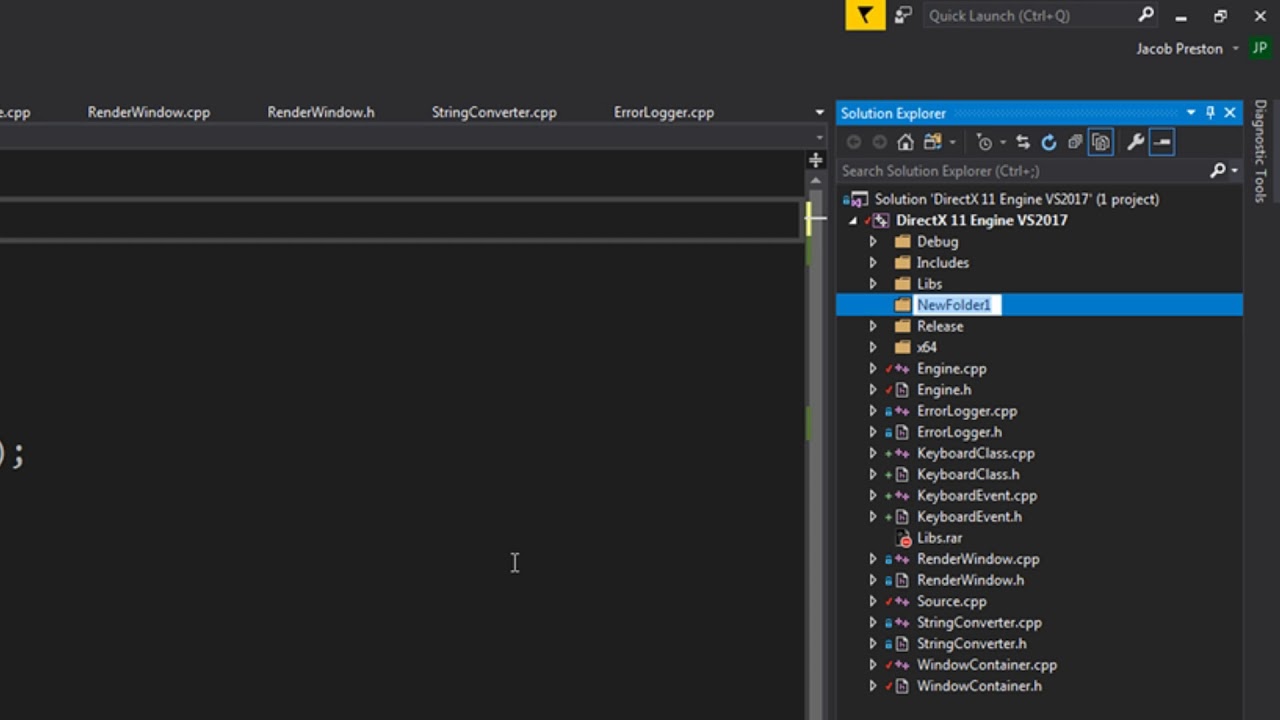Select StringConverter.h file

(x=971, y=644)
